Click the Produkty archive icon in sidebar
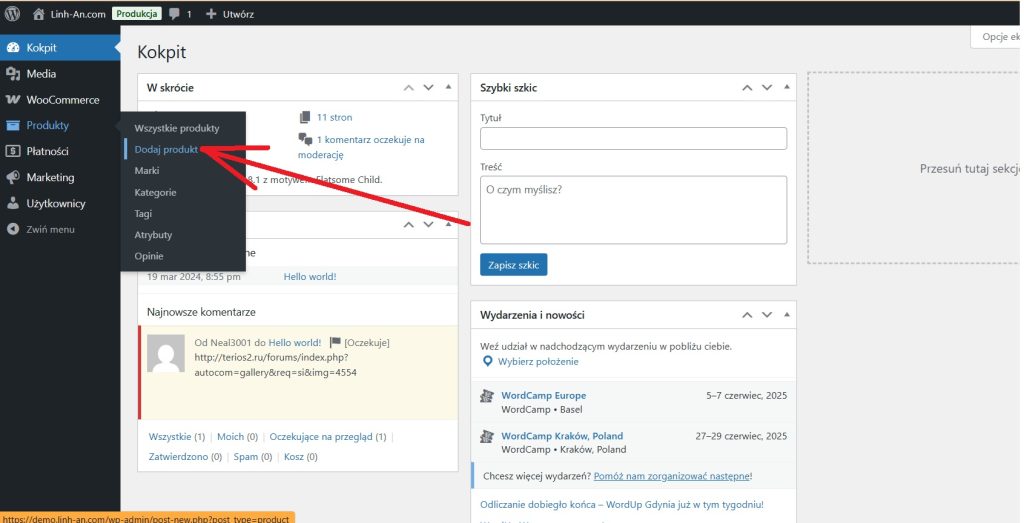 click(13, 125)
